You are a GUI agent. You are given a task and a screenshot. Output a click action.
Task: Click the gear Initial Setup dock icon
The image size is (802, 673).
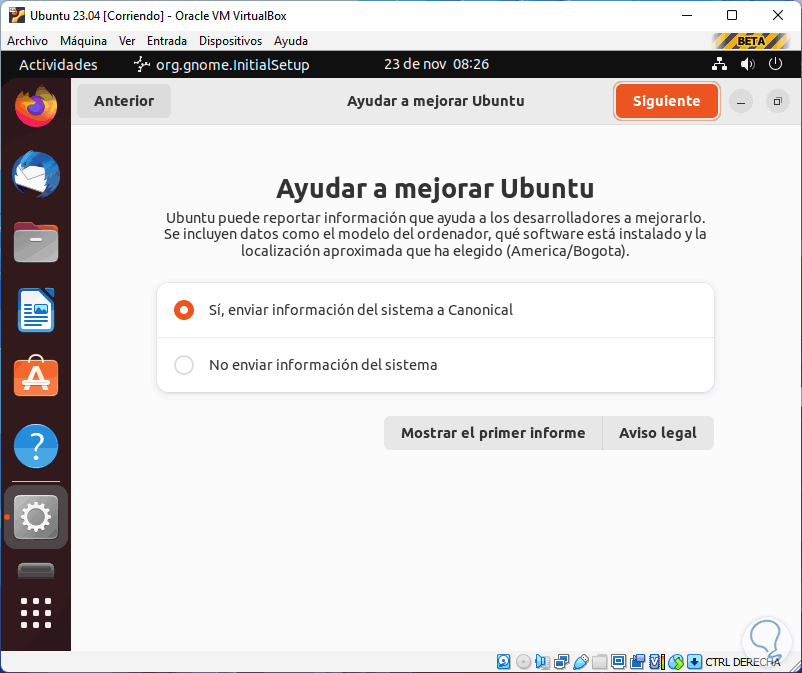point(36,517)
